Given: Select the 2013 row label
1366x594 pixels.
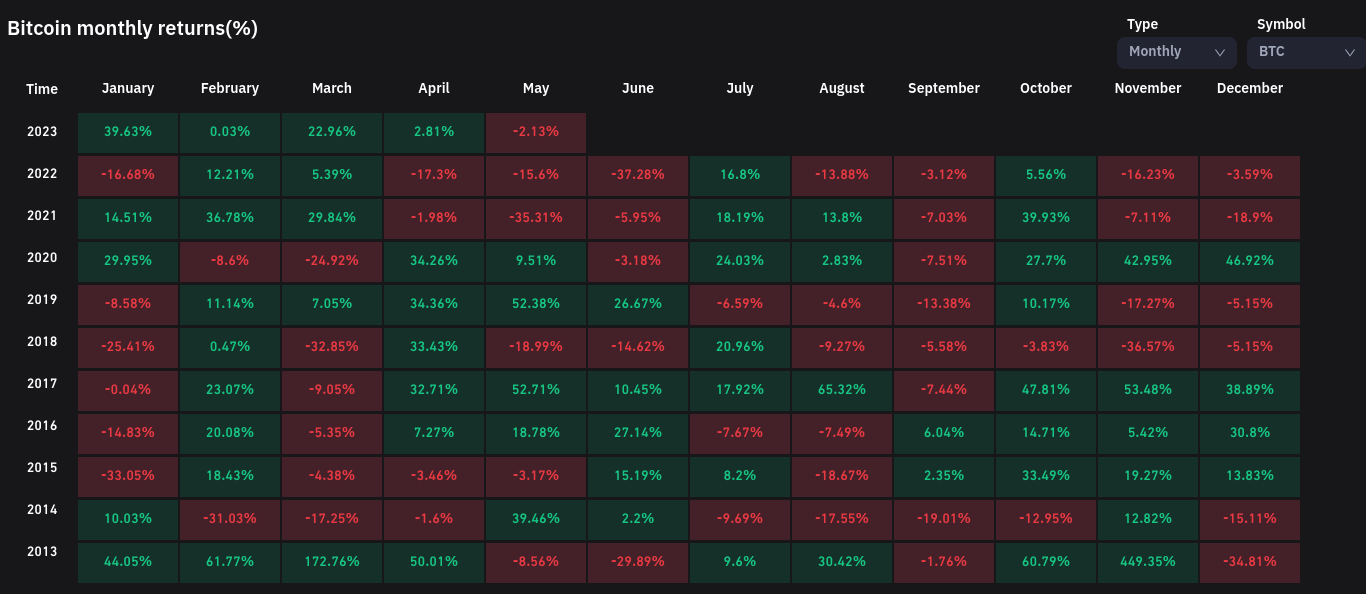Looking at the screenshot, I should (42, 551).
